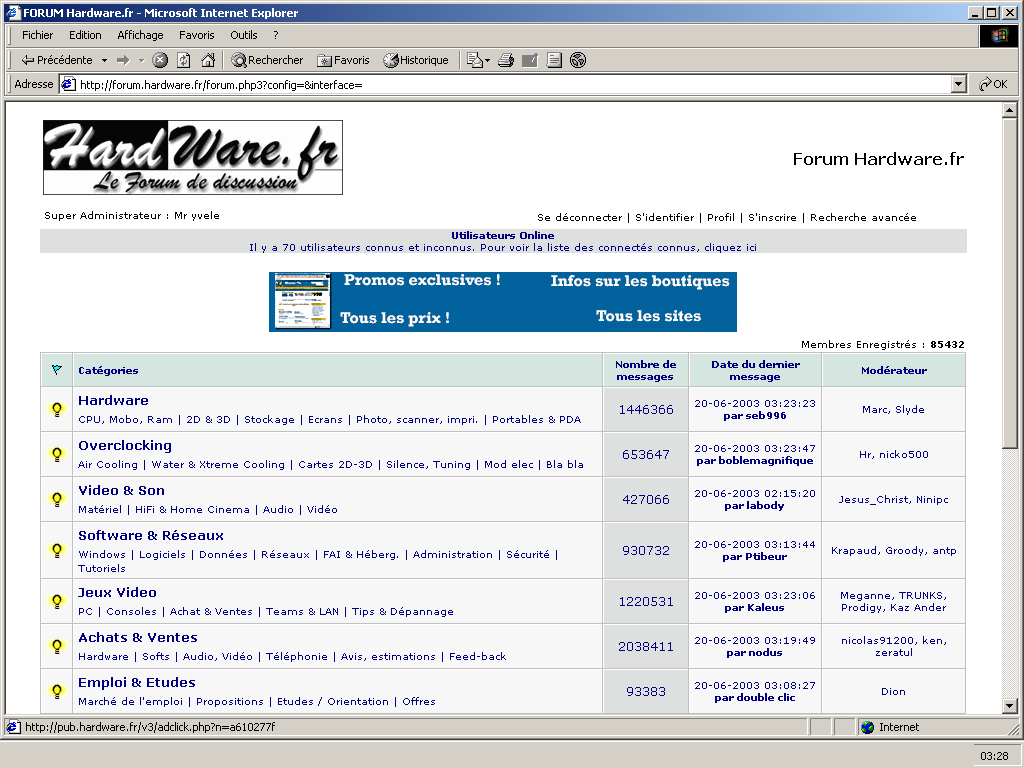Click the vertical scrollbar thumb
The height and width of the screenshot is (768, 1024).
1010,283
